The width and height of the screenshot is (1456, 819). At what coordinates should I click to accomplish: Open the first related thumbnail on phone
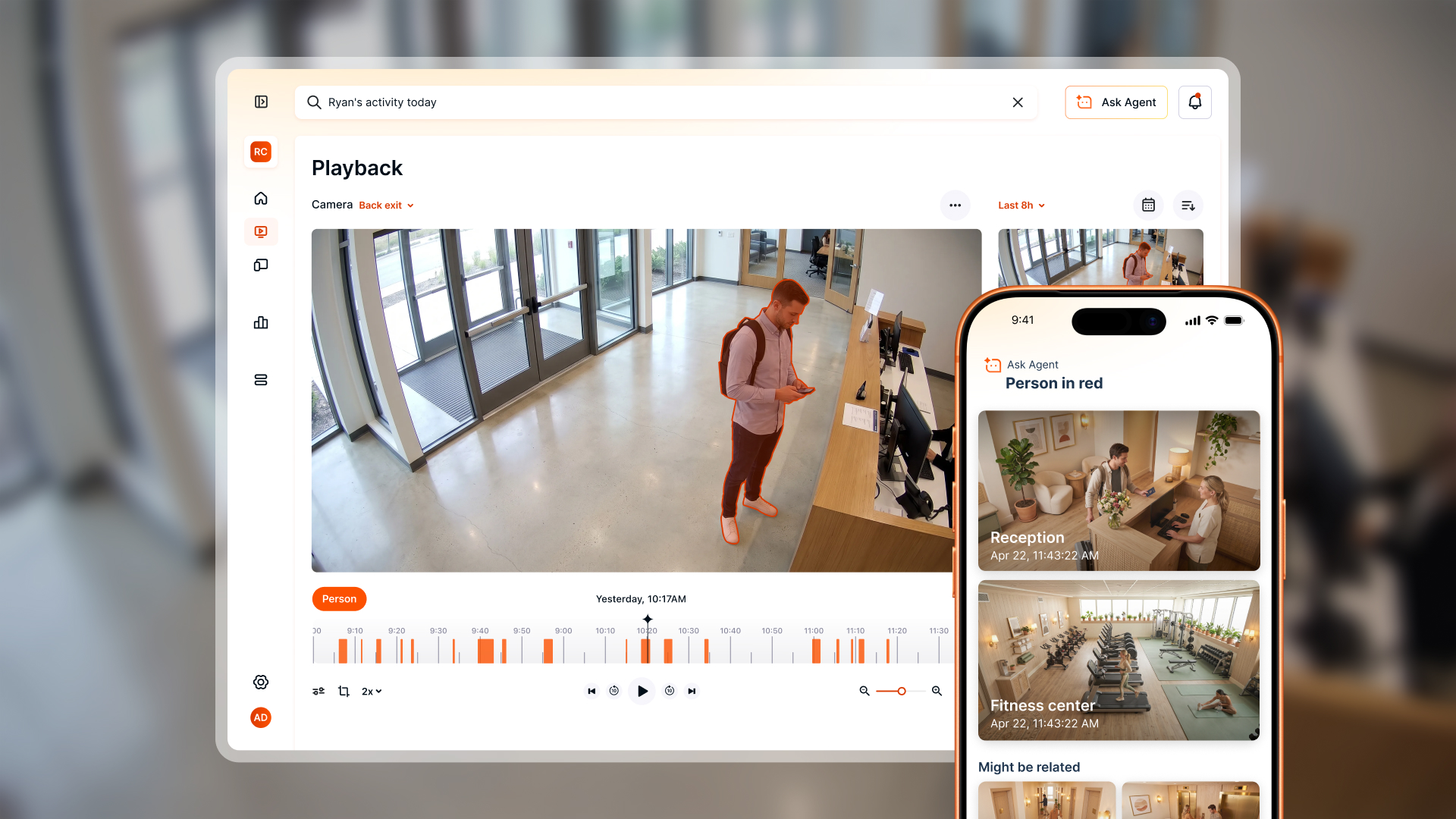coord(1046,800)
